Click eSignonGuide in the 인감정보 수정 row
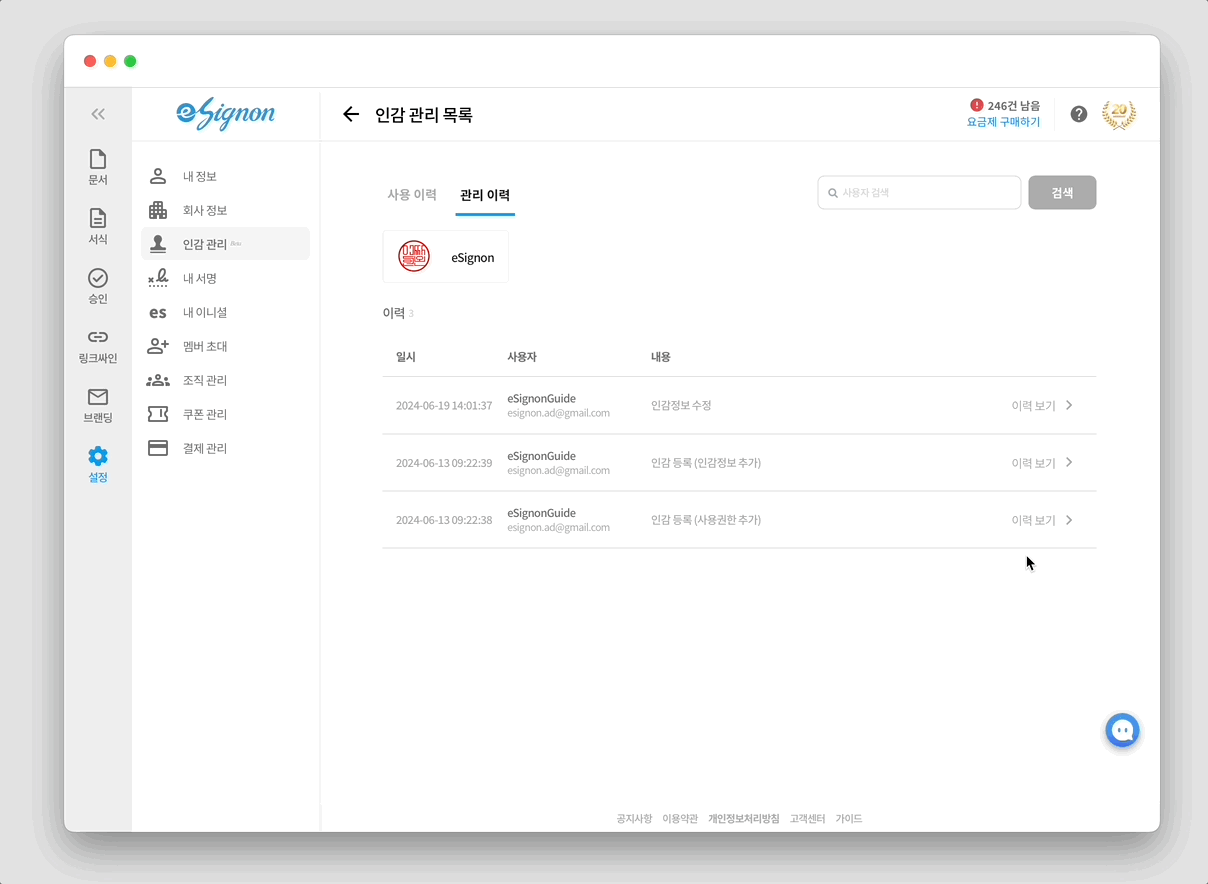This screenshot has height=884, width=1208. pyautogui.click(x=541, y=398)
